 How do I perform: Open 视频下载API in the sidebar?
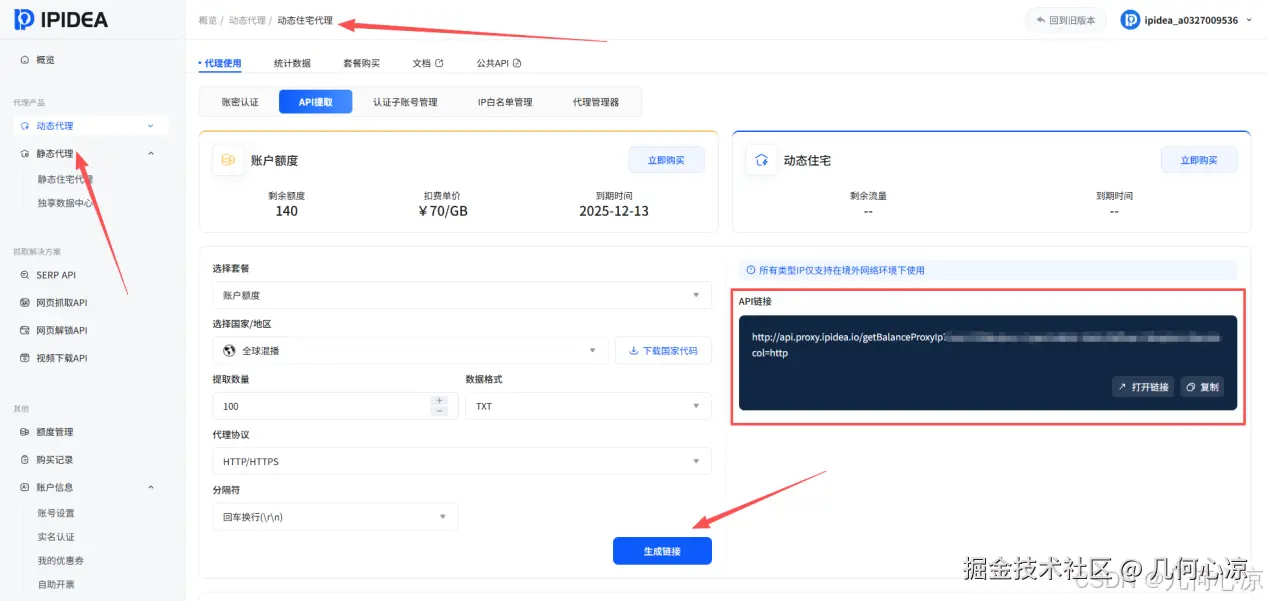point(62,358)
